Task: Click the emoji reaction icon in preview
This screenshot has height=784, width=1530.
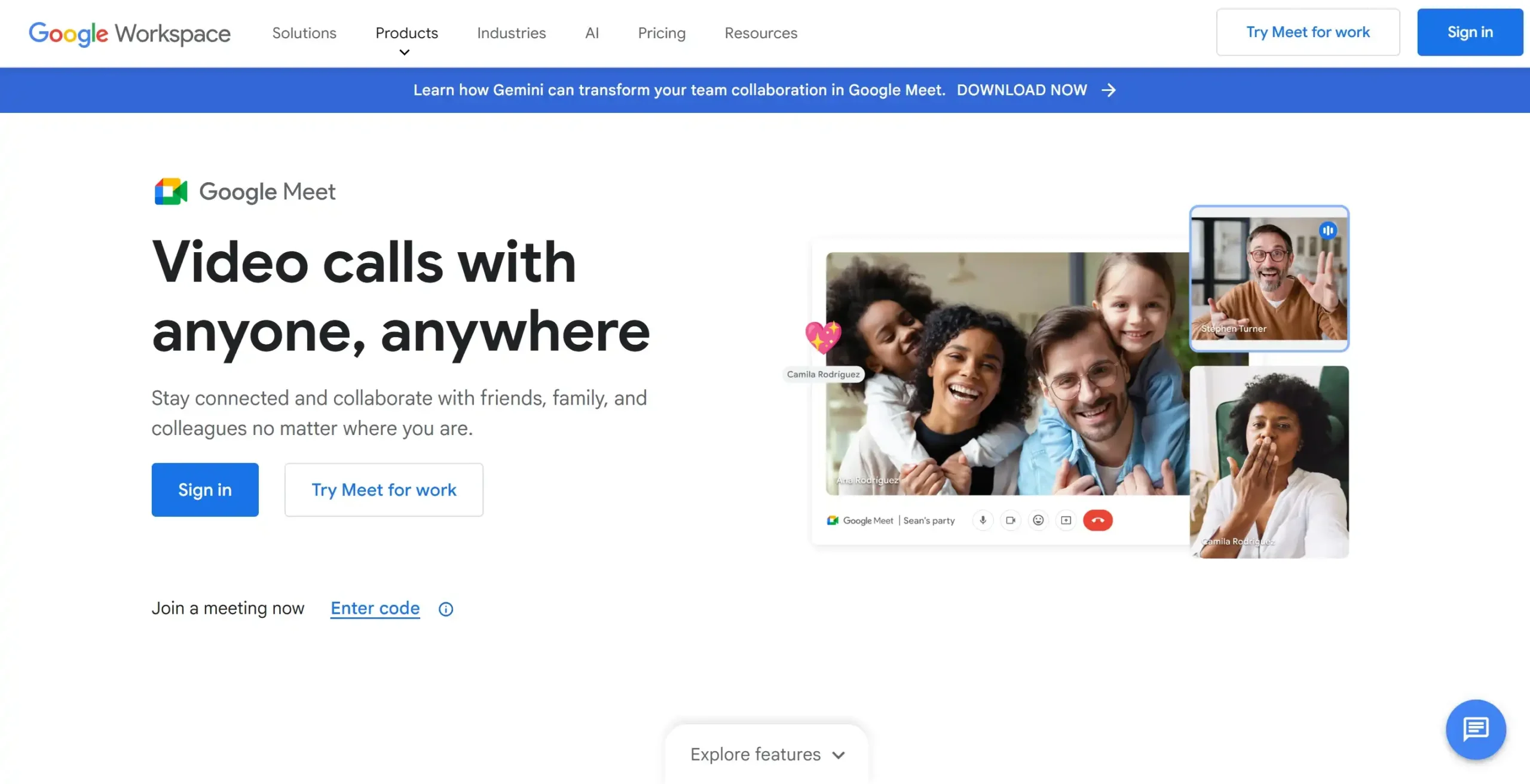Action: 1038,520
